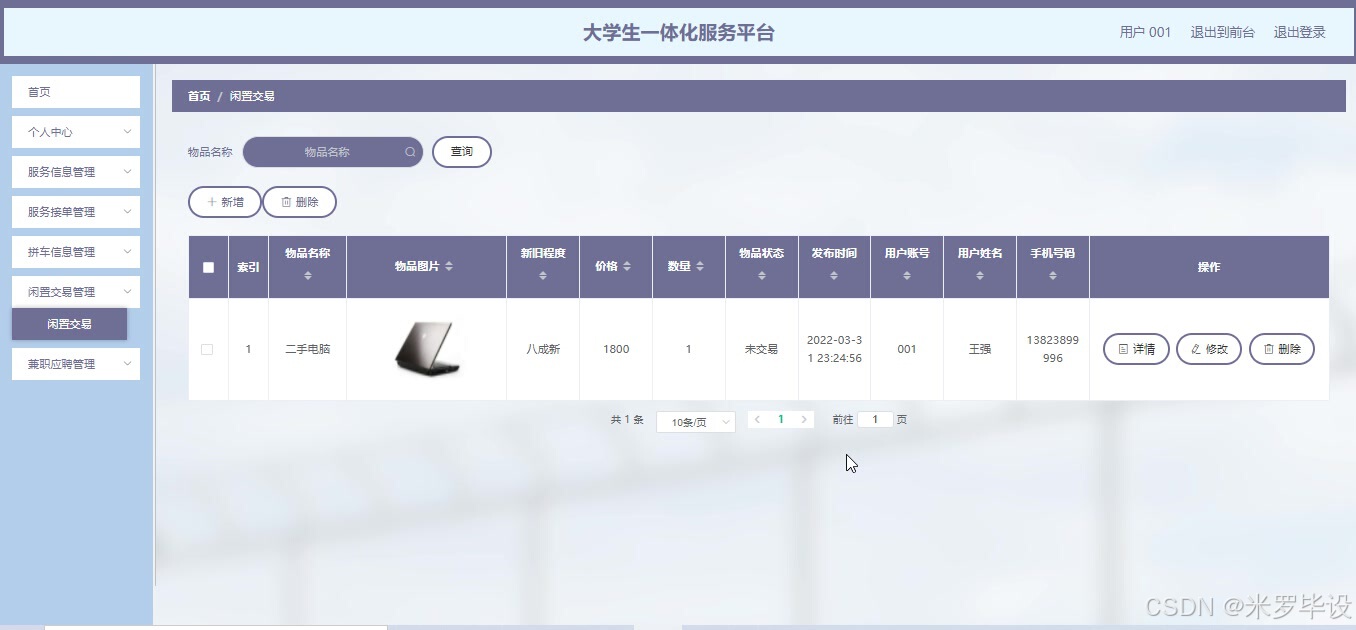The image size is (1356, 630).
Task: Select 闲置交易 submenu item
Action: [70, 324]
